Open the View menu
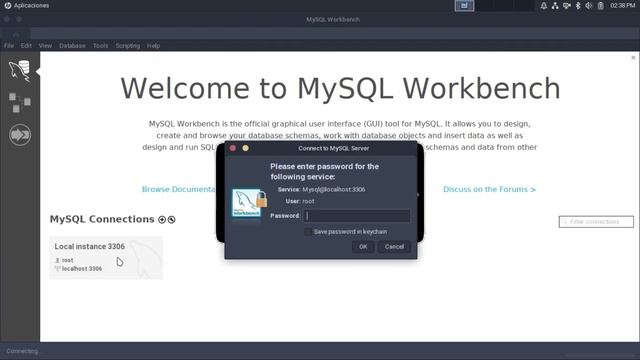The width and height of the screenshot is (640, 360). coord(45,46)
